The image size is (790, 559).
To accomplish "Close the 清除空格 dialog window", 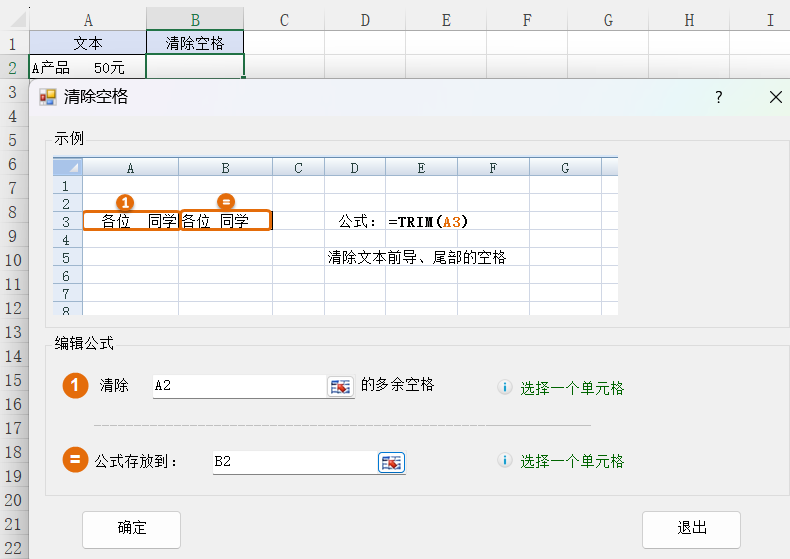I will (775, 97).
